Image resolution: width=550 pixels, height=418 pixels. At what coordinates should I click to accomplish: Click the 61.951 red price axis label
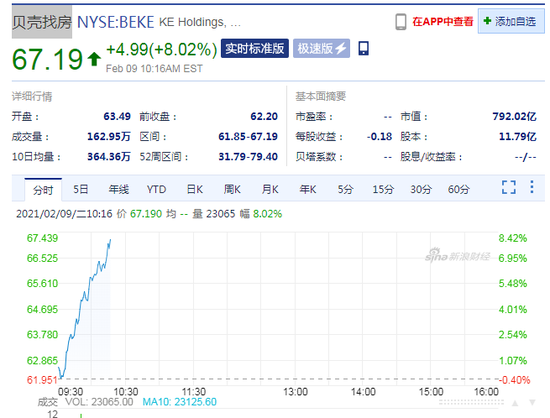pyautogui.click(x=42, y=380)
